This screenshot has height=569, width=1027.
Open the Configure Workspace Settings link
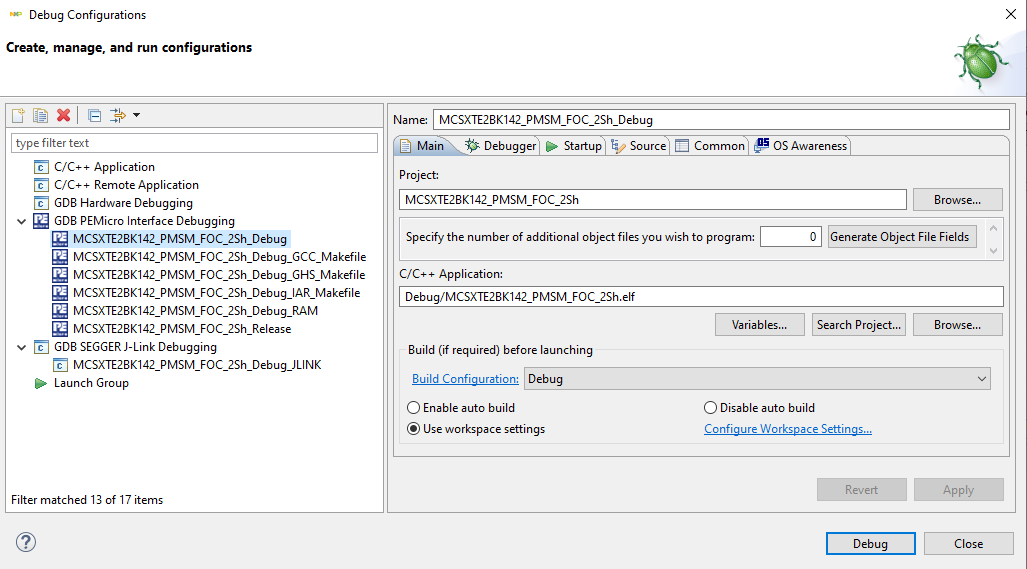[x=787, y=429]
